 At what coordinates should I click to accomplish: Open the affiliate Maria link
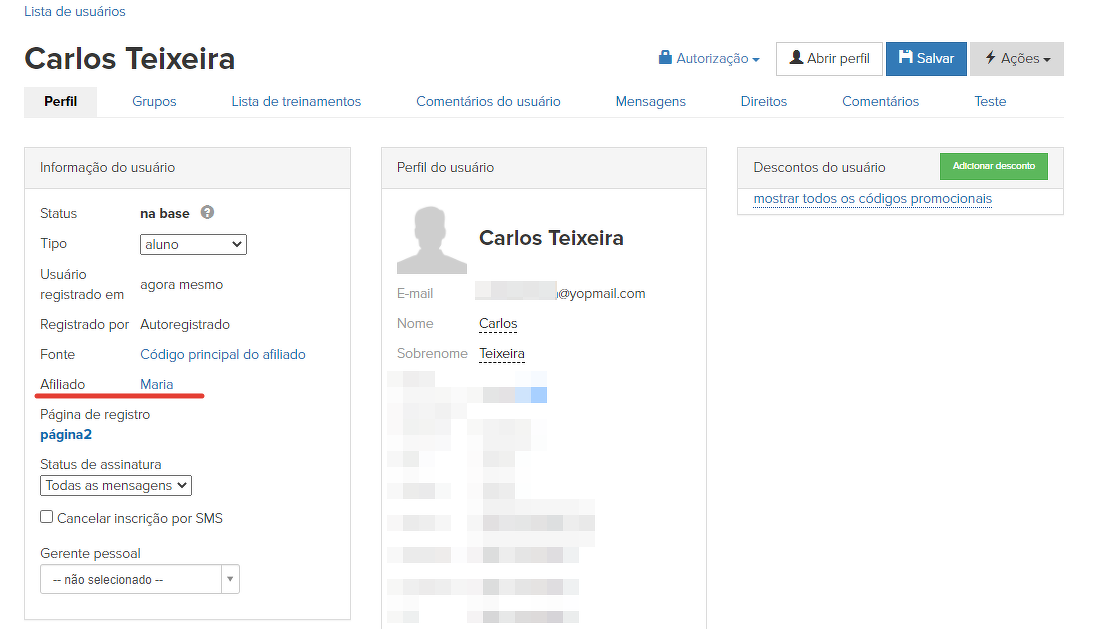point(157,384)
